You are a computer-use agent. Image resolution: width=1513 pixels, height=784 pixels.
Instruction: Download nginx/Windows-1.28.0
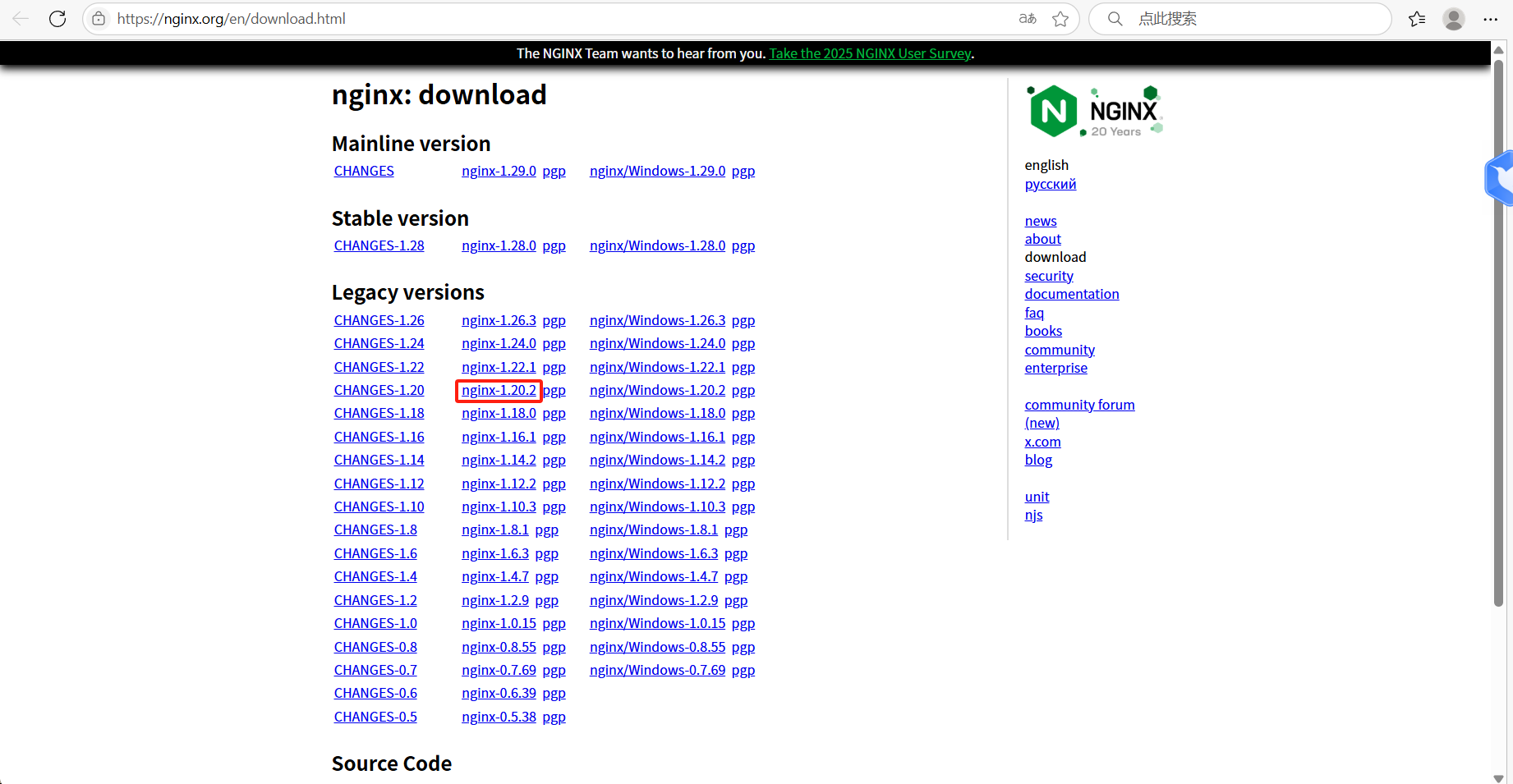(x=657, y=245)
